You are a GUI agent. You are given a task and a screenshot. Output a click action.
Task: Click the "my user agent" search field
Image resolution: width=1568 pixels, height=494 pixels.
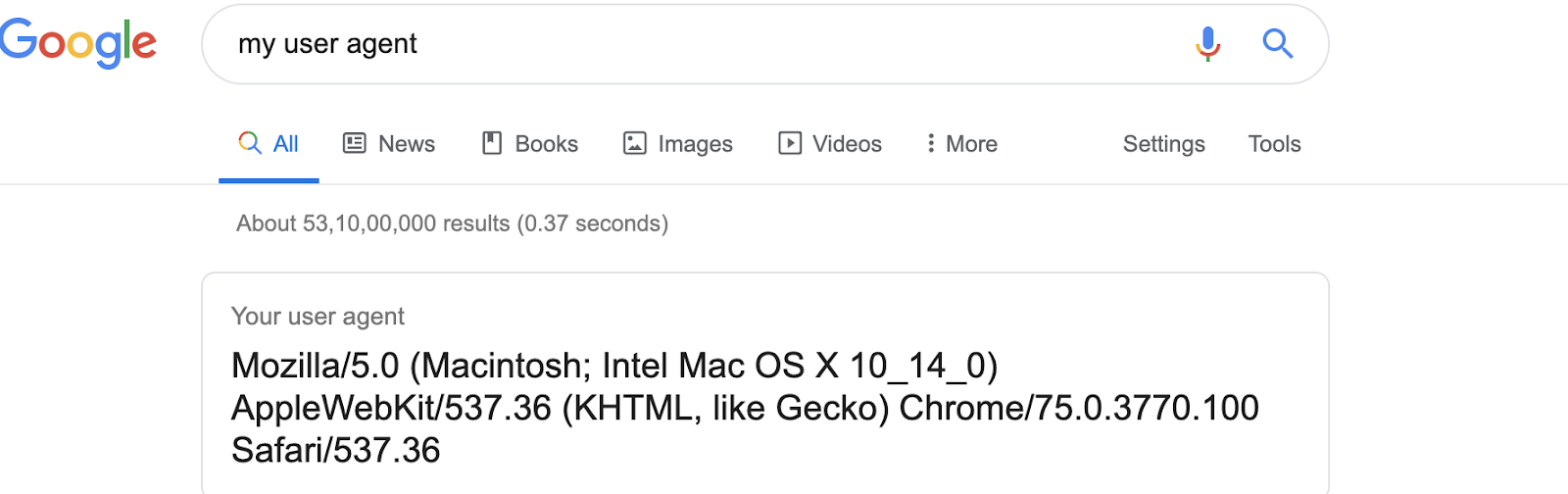686,44
